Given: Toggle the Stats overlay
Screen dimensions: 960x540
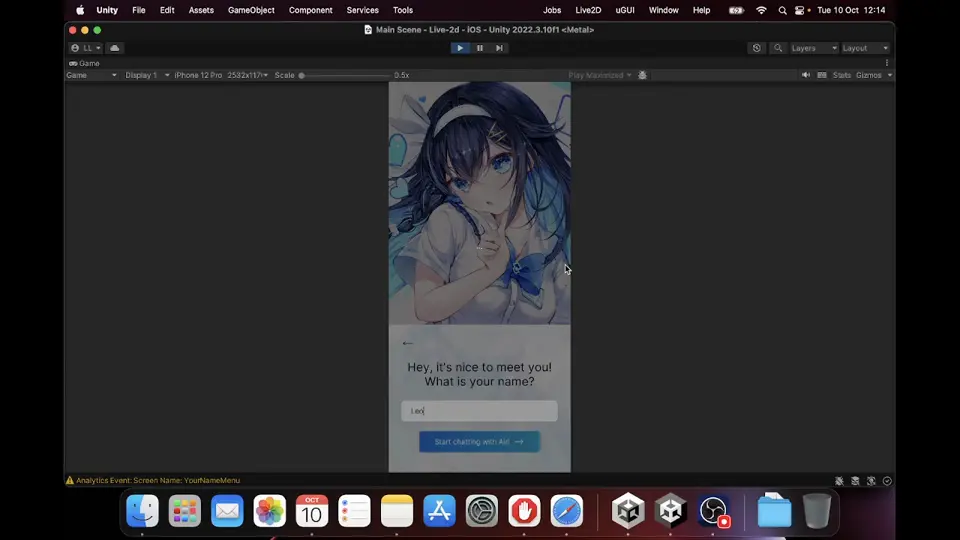Looking at the screenshot, I should [x=842, y=75].
